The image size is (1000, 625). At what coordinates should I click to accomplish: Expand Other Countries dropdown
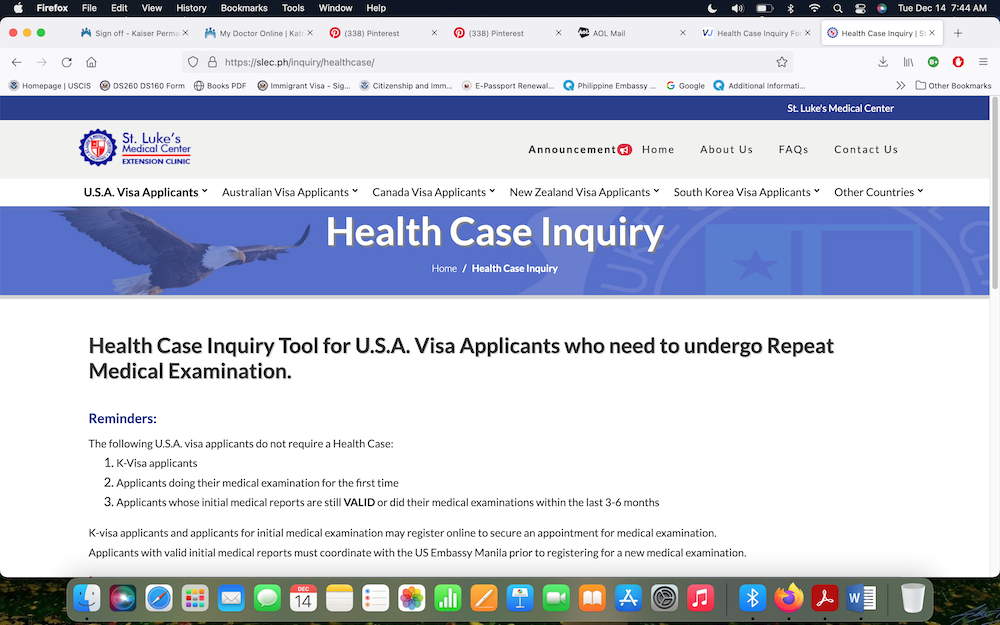click(878, 192)
